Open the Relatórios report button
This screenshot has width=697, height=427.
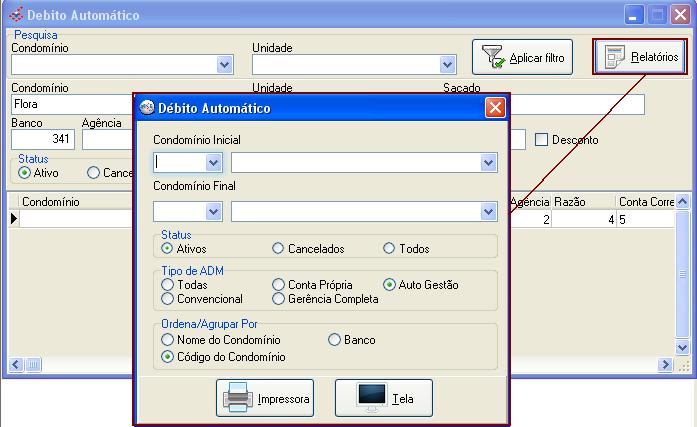point(640,58)
